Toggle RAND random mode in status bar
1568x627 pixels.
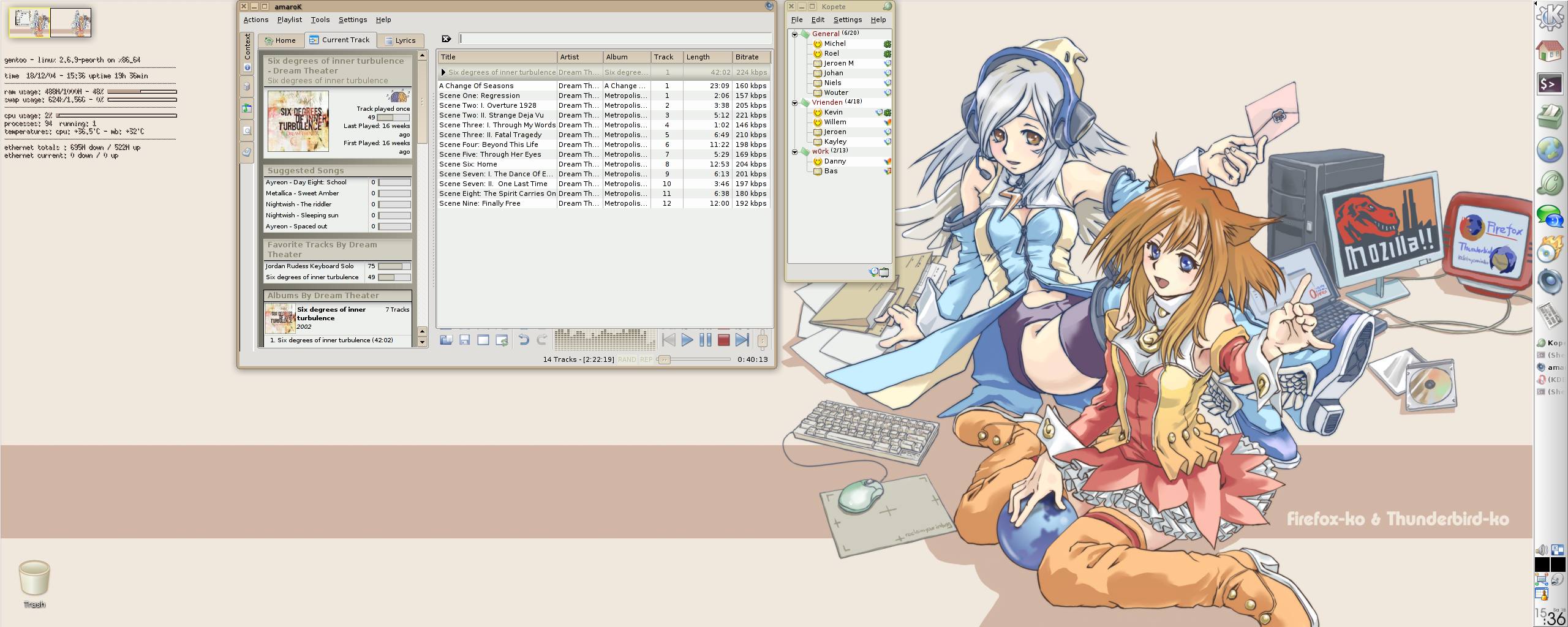[x=627, y=359]
